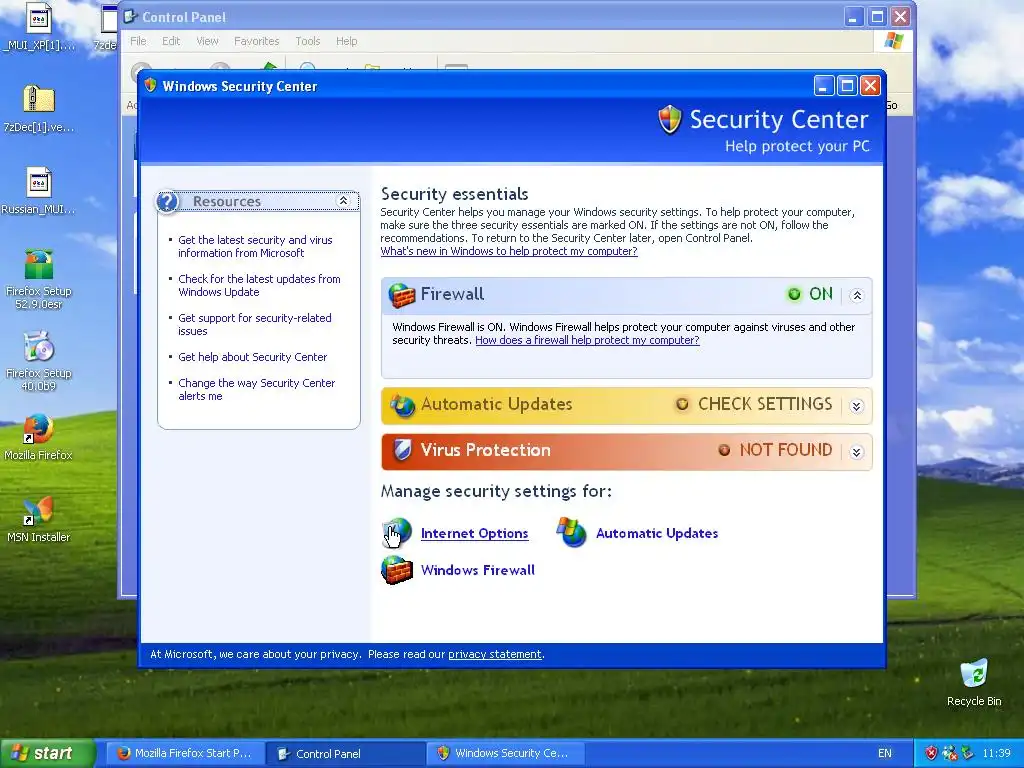1024x768 pixels.
Task: Click 'Get the latest security and virus information' link
Action: click(255, 246)
